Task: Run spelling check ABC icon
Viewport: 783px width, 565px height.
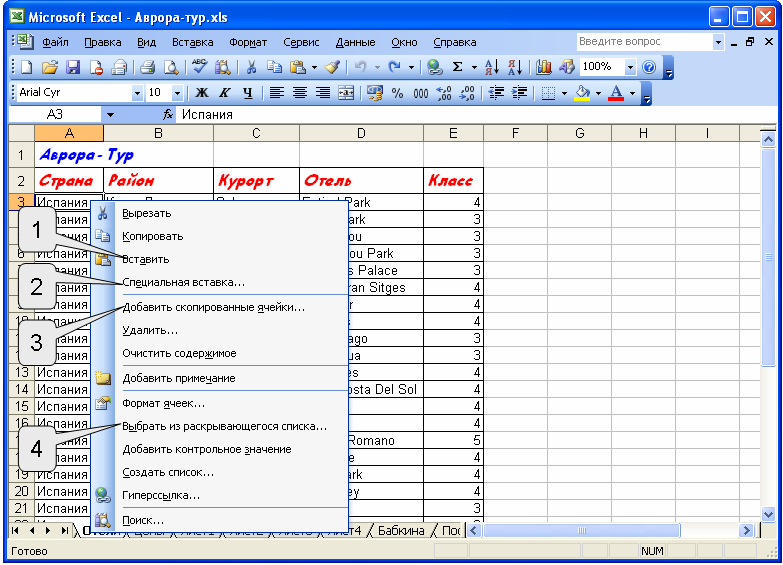Action: pyautogui.click(x=199, y=66)
